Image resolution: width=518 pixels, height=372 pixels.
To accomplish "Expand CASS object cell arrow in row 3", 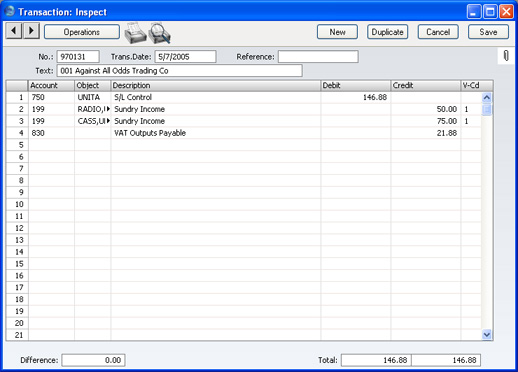I will click(x=108, y=121).
